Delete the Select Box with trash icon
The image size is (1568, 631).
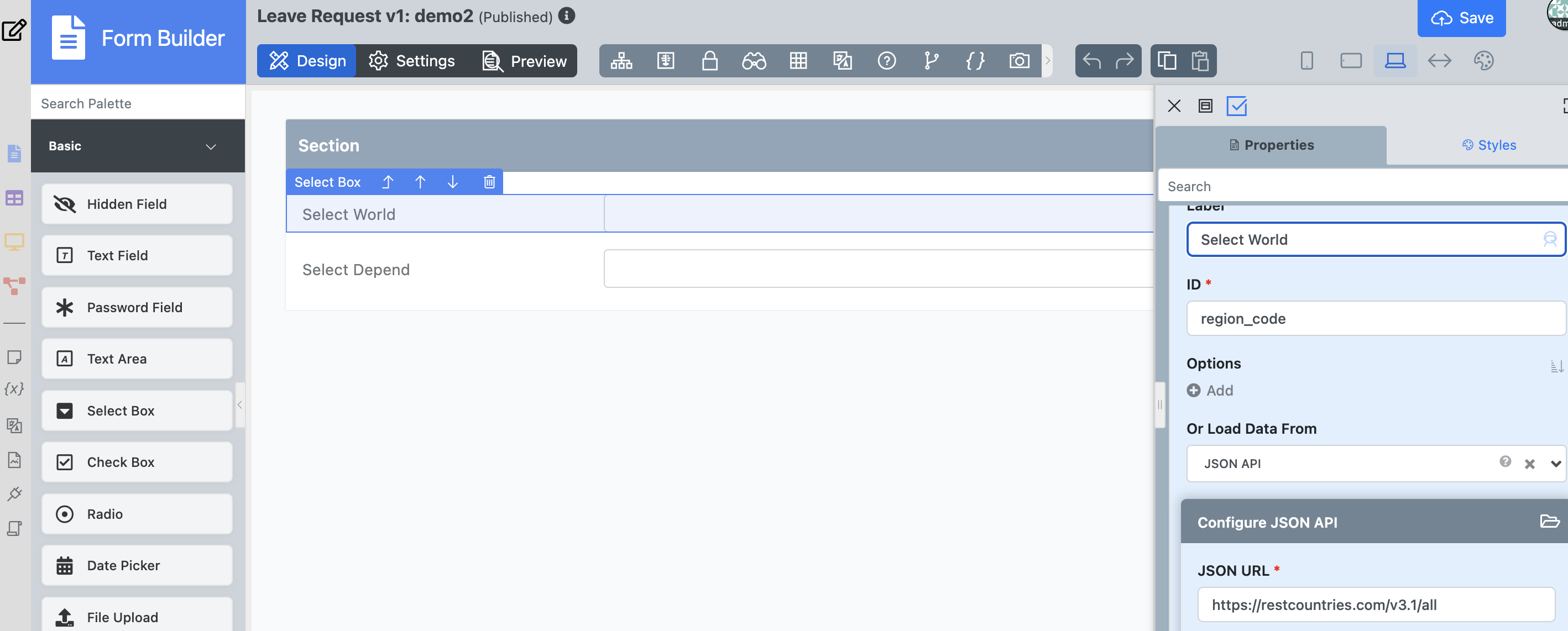point(489,182)
